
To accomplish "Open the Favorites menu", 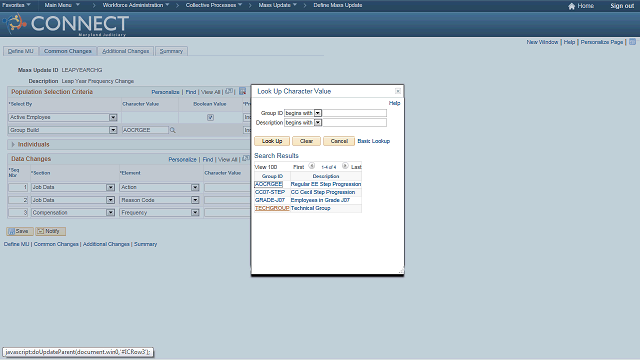I will coord(16,5).
